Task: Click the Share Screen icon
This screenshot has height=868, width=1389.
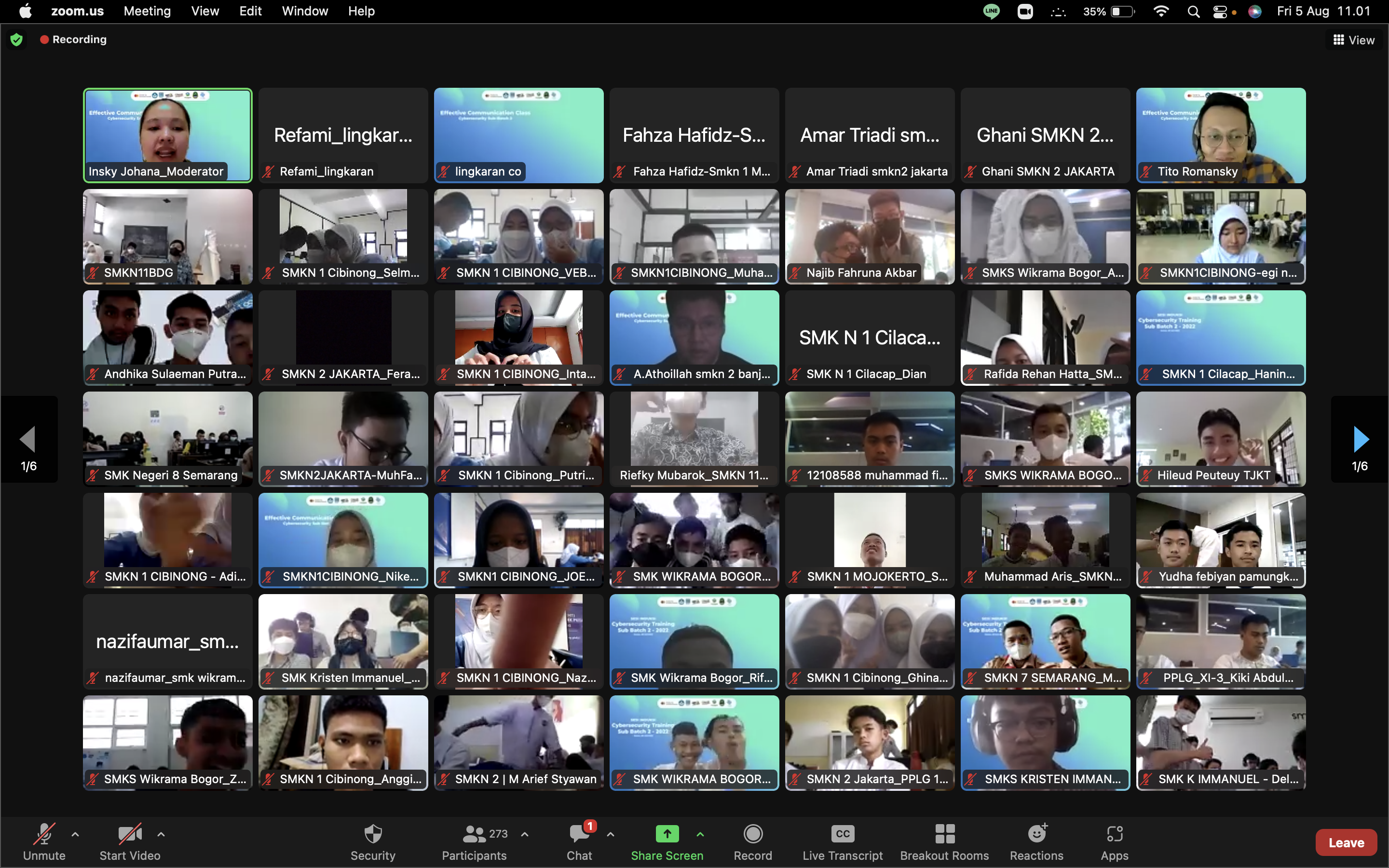Action: (667, 834)
